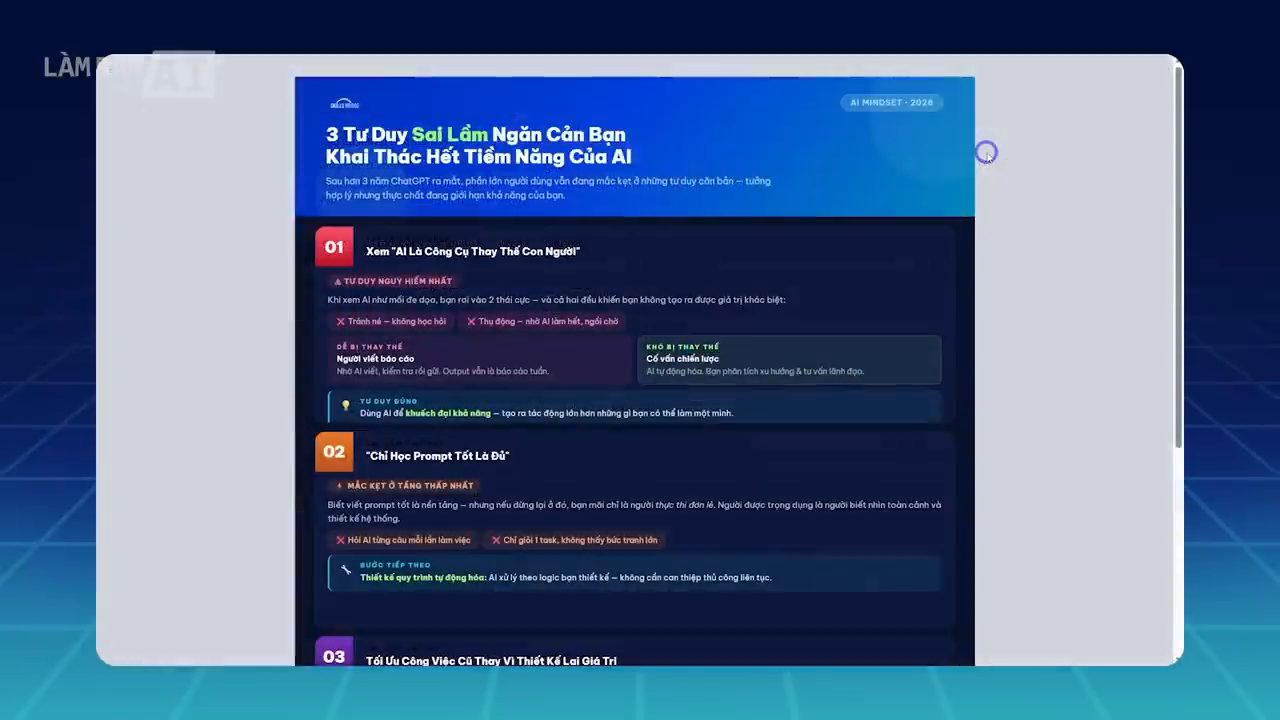Click heading "Chỉ Học Prompt Tốt Là Đủ"
Screen dimensions: 1280x720
tap(438, 456)
